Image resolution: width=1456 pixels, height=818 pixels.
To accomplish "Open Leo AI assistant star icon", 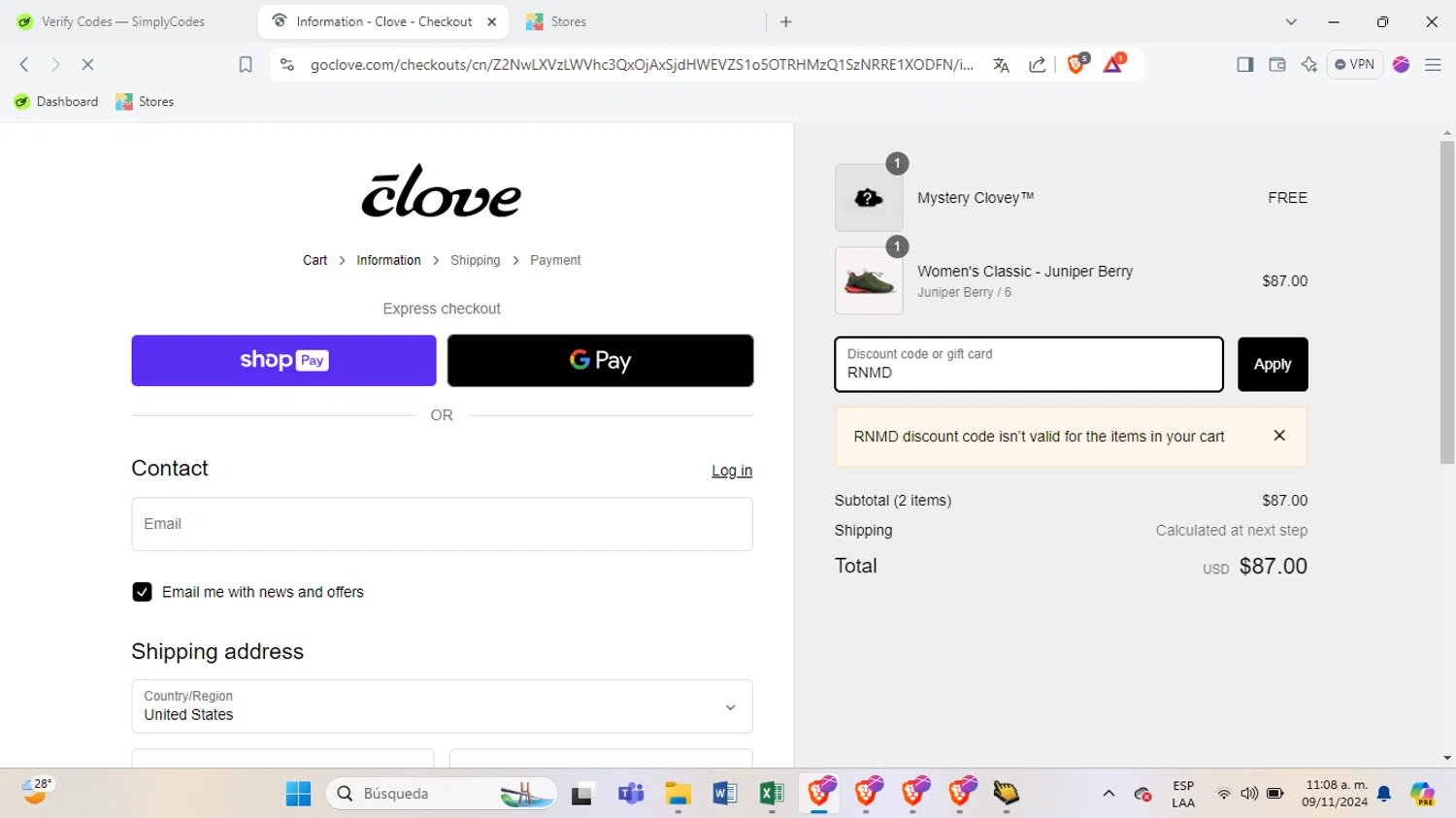I will tap(1308, 64).
